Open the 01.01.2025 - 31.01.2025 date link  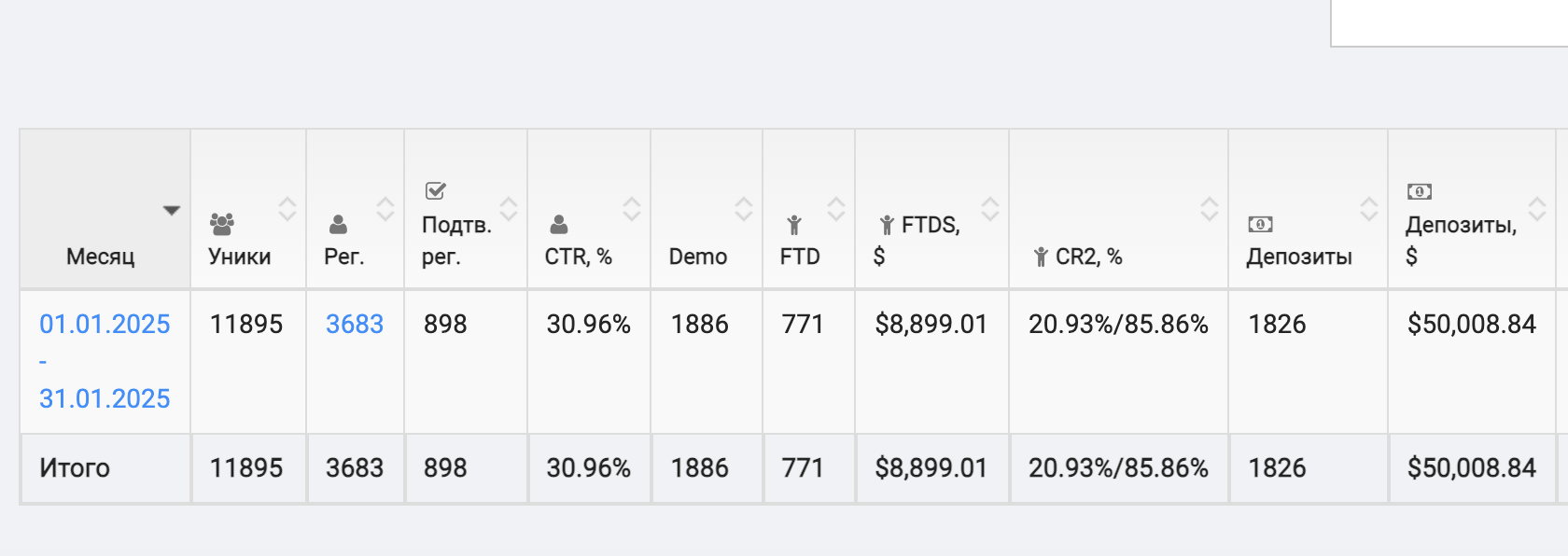(x=105, y=361)
